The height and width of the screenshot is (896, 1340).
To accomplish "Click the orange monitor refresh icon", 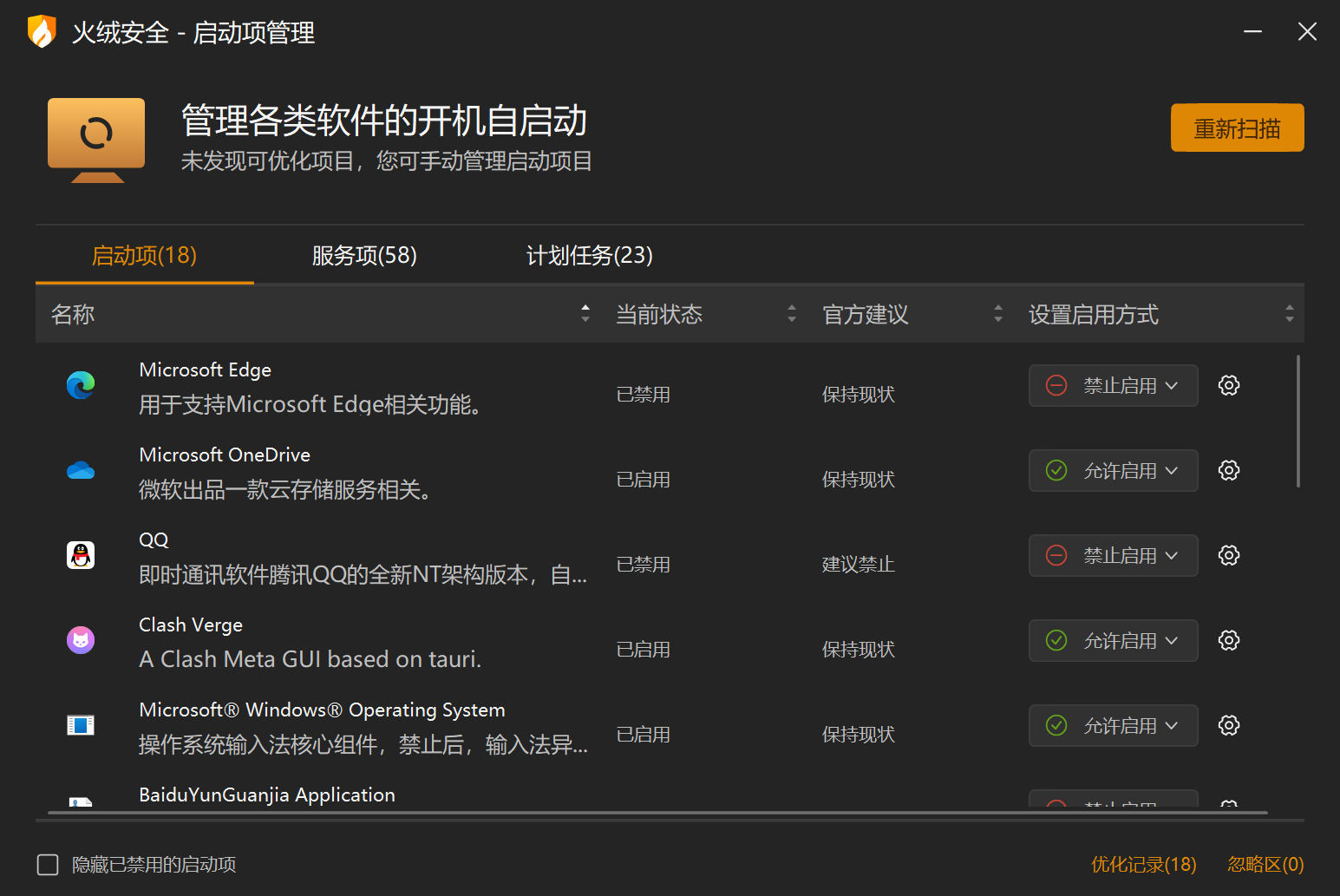I will (x=96, y=140).
